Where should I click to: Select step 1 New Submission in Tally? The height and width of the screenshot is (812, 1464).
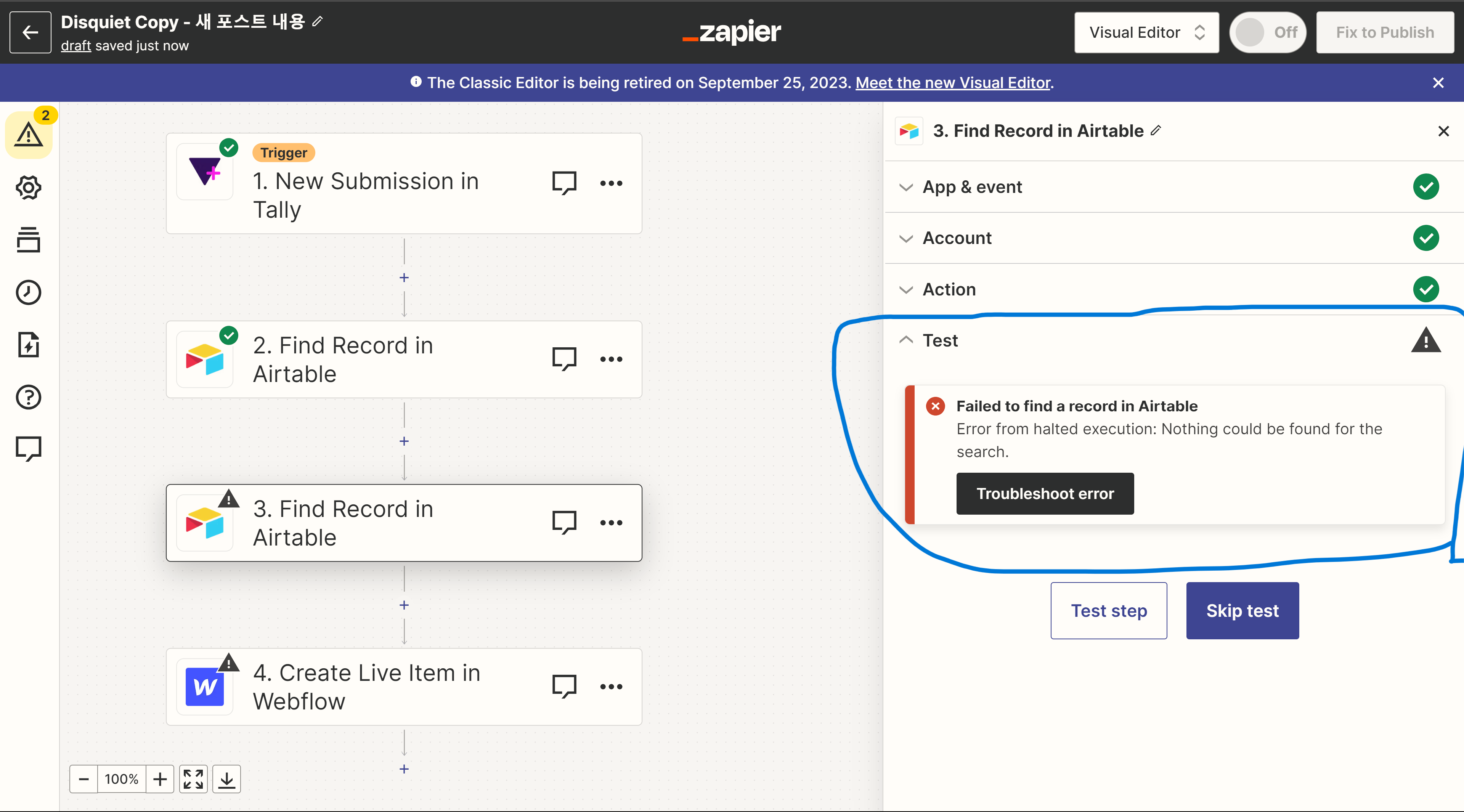(403, 183)
